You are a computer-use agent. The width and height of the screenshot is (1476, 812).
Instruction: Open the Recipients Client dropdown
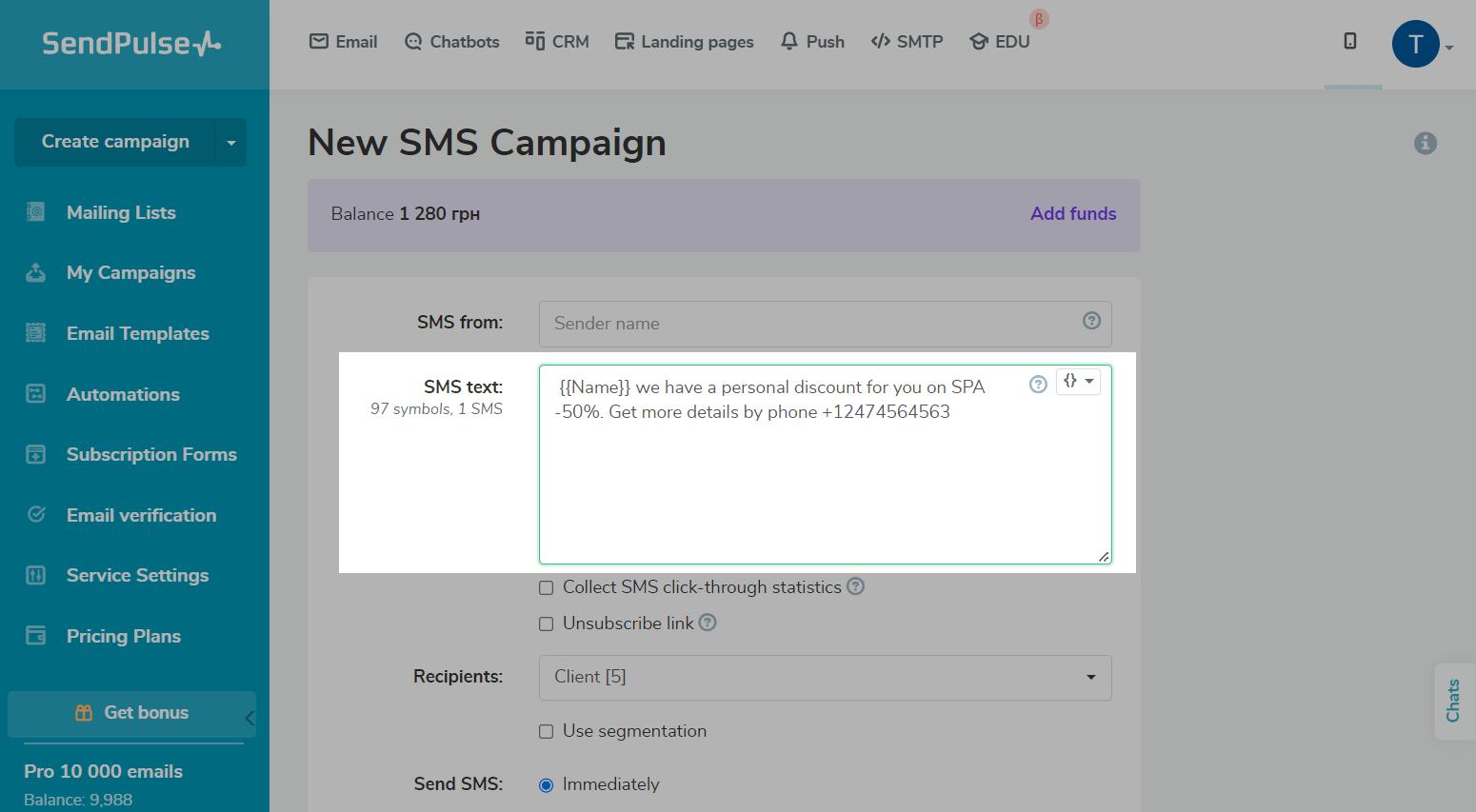[825, 678]
